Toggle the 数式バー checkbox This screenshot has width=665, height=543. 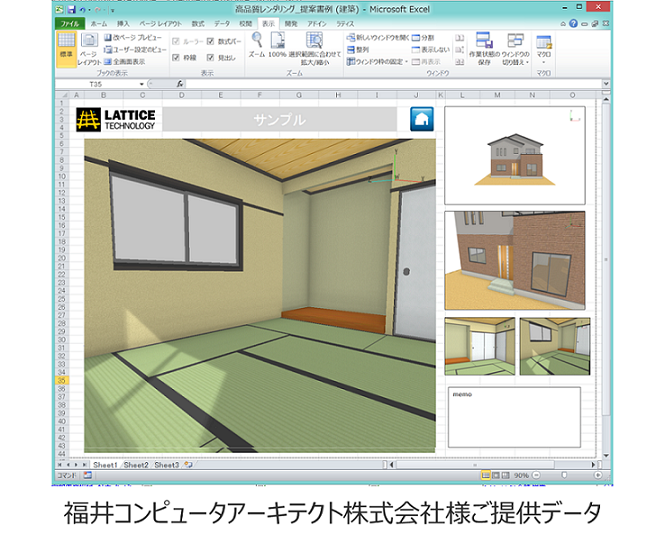click(x=211, y=42)
